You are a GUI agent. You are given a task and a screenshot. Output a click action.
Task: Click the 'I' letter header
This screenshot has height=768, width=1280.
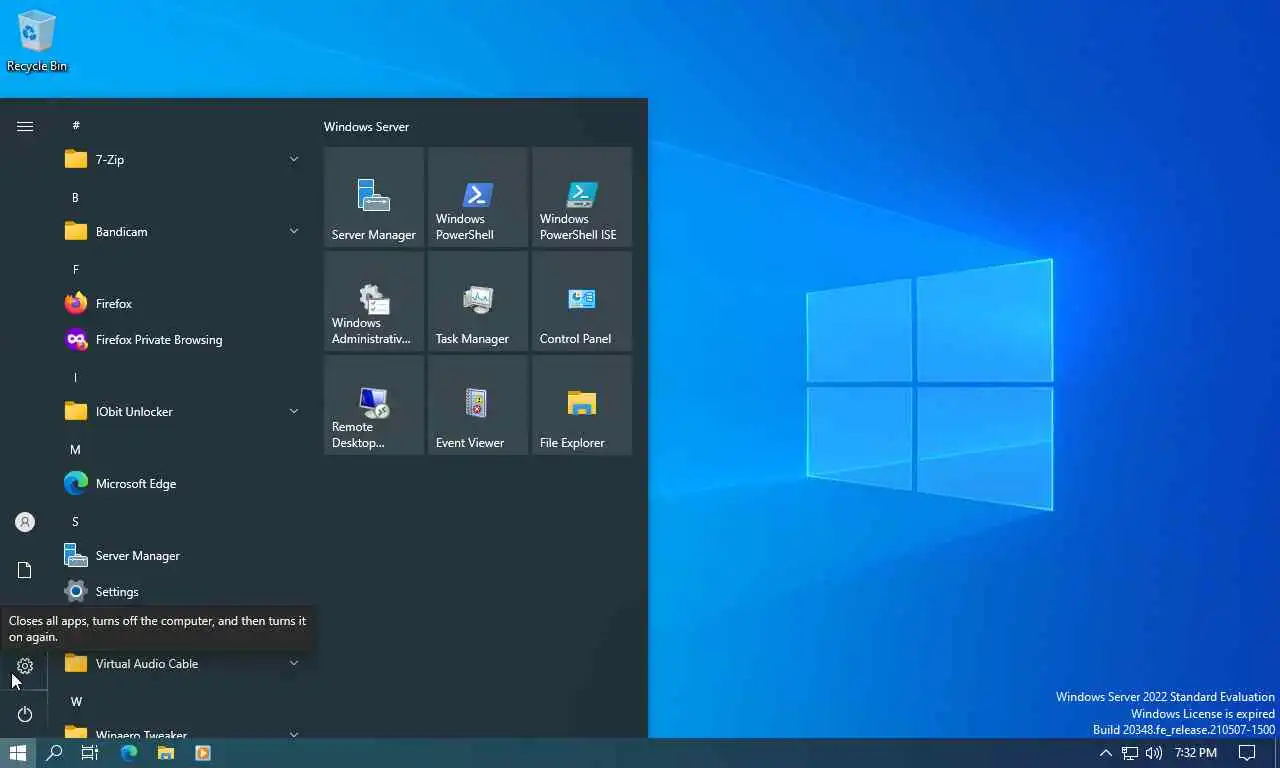tap(75, 378)
